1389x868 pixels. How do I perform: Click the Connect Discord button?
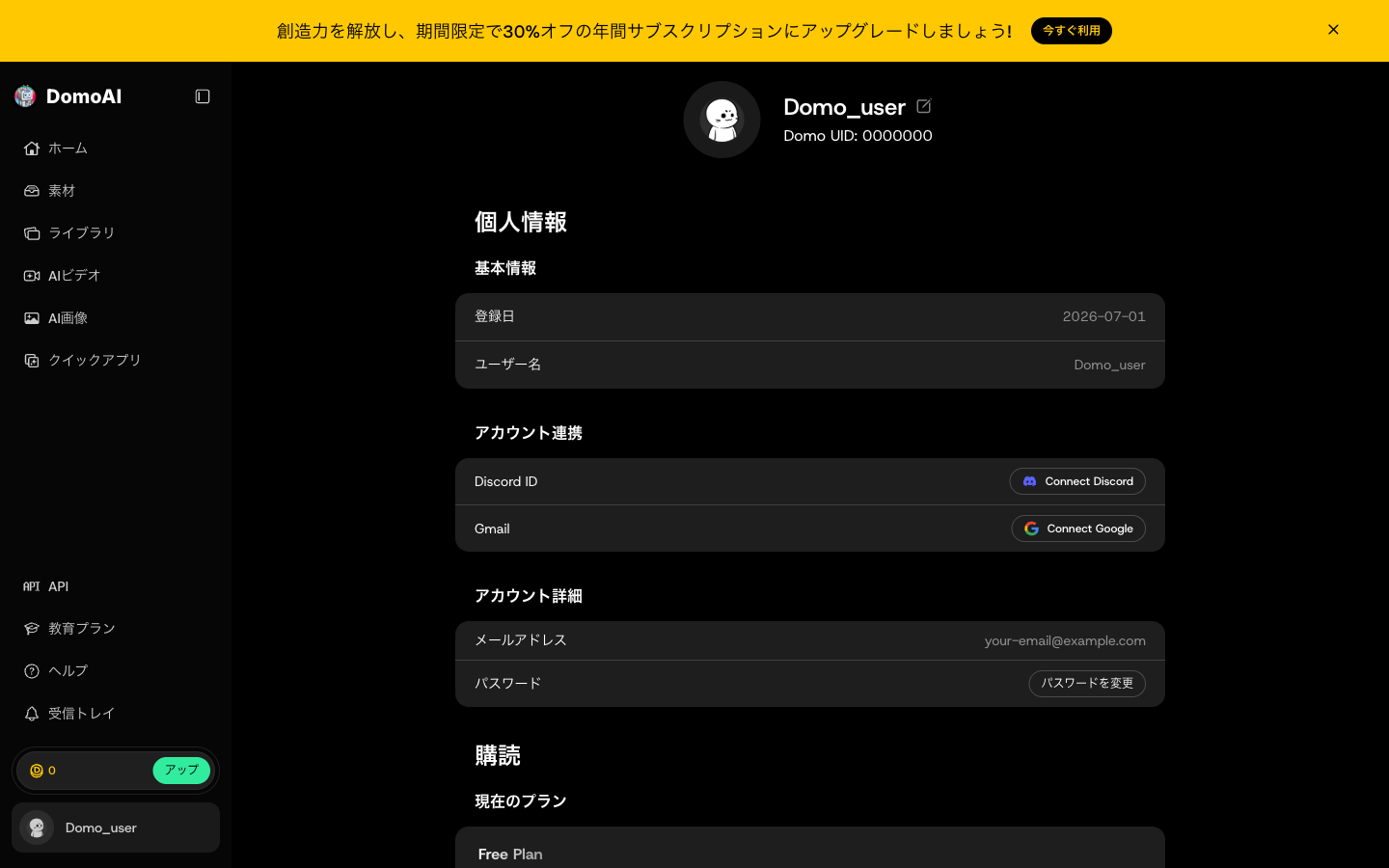click(1077, 481)
